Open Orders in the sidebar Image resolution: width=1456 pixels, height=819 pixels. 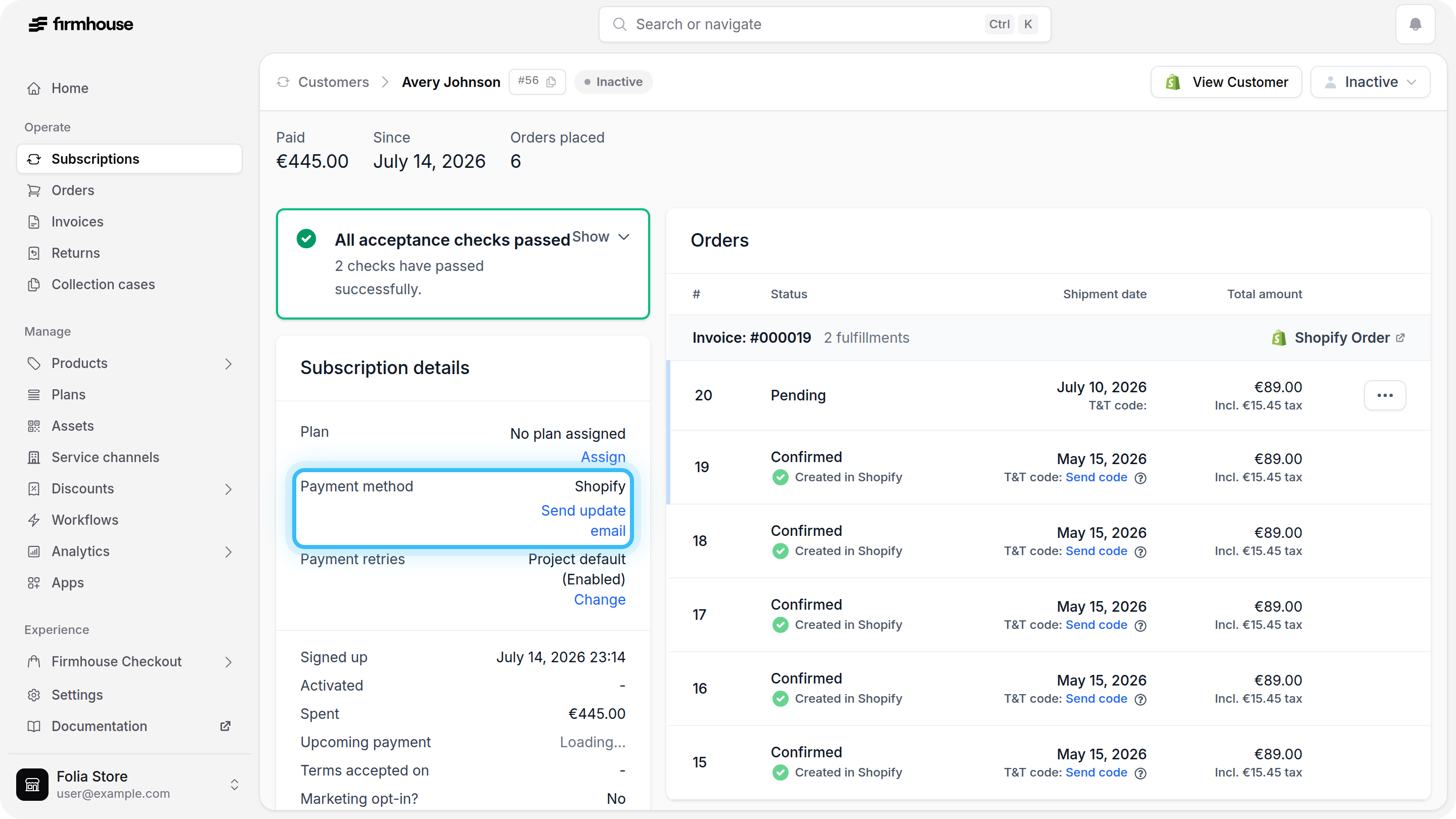[x=129, y=191]
